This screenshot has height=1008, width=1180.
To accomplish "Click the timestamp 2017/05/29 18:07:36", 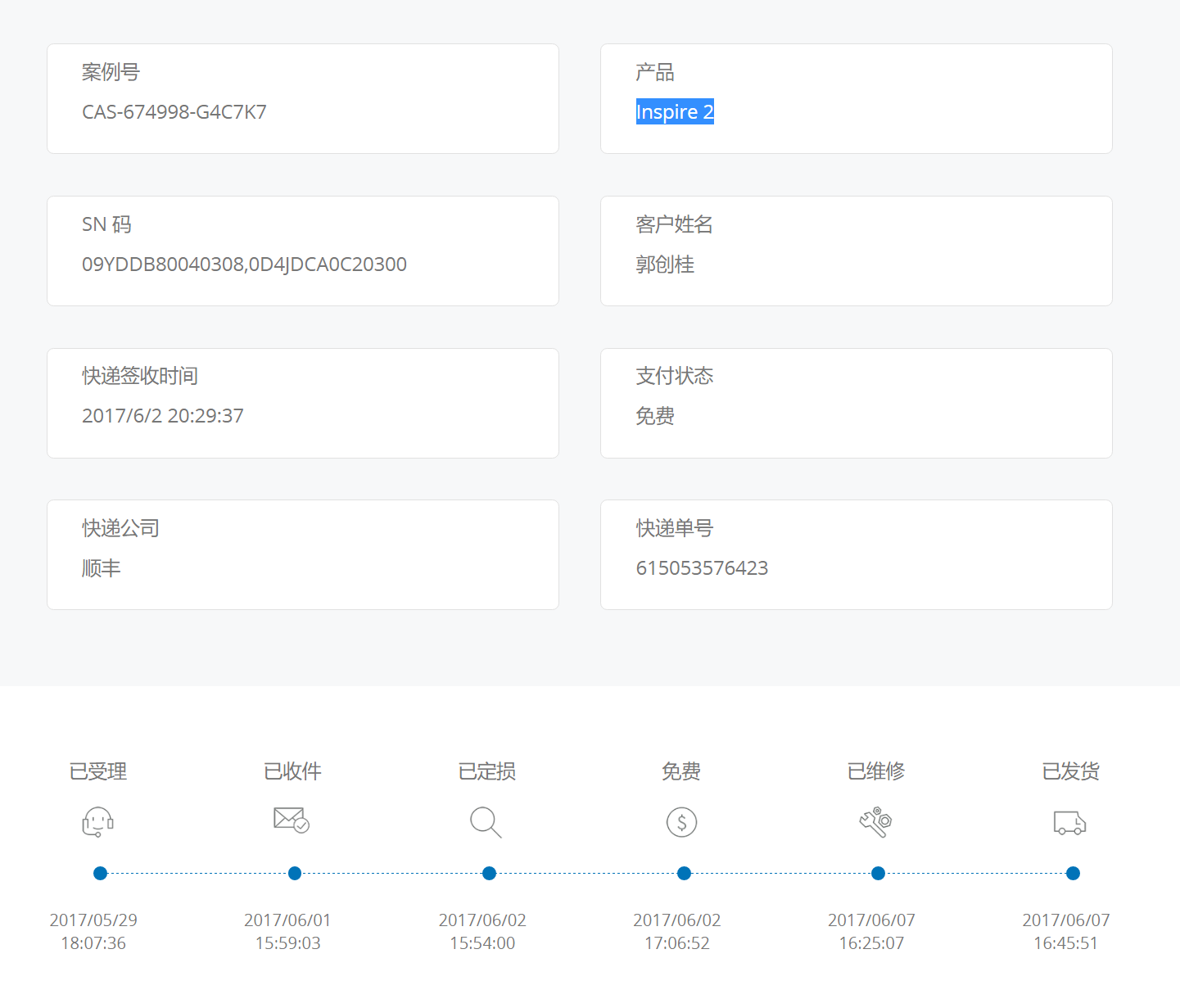I will 93,932.
